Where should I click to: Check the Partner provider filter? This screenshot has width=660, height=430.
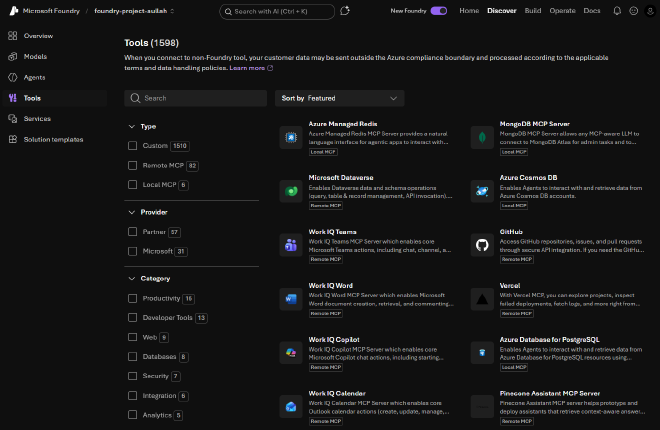[x=133, y=231]
